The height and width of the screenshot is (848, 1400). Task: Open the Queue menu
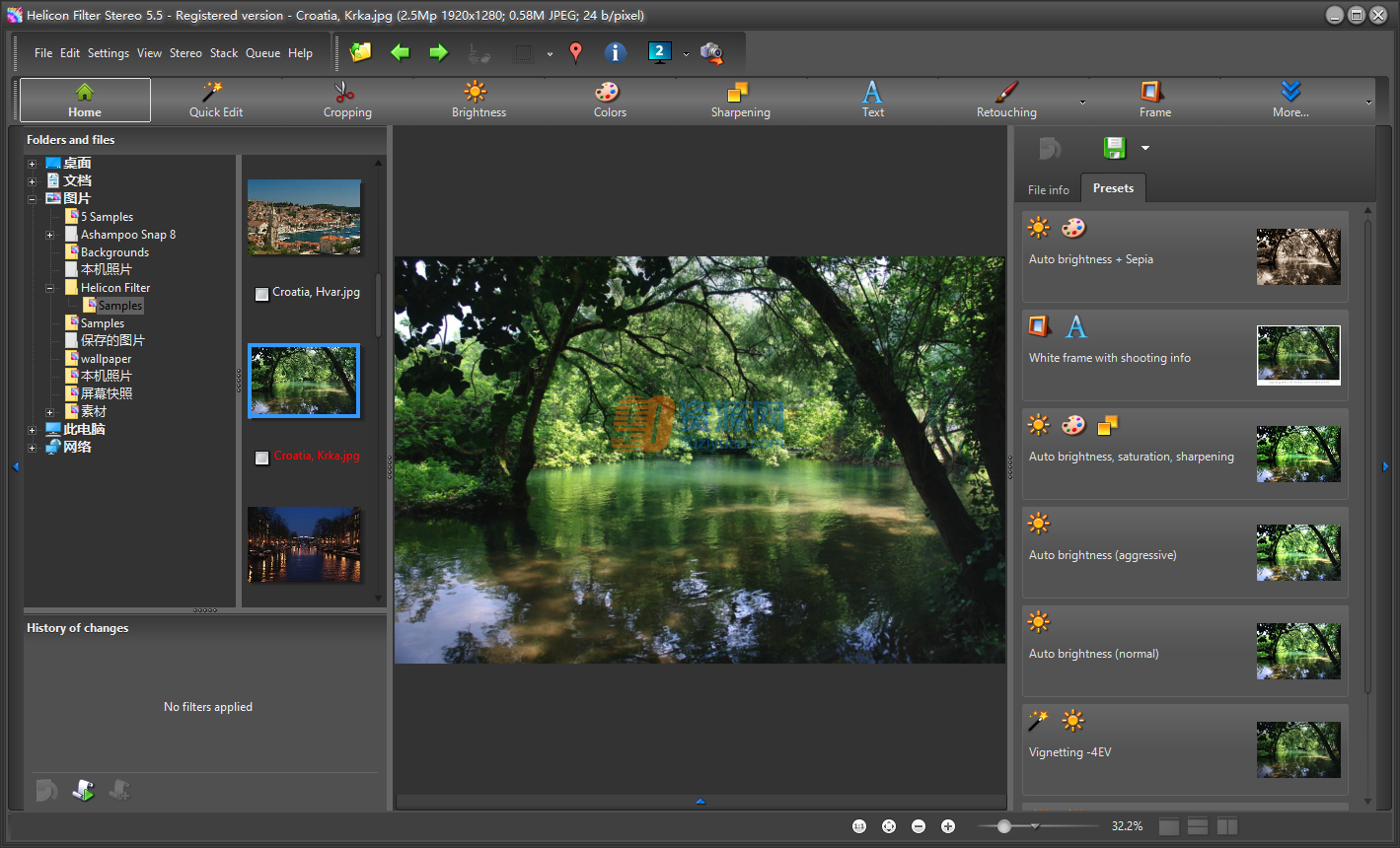(262, 53)
